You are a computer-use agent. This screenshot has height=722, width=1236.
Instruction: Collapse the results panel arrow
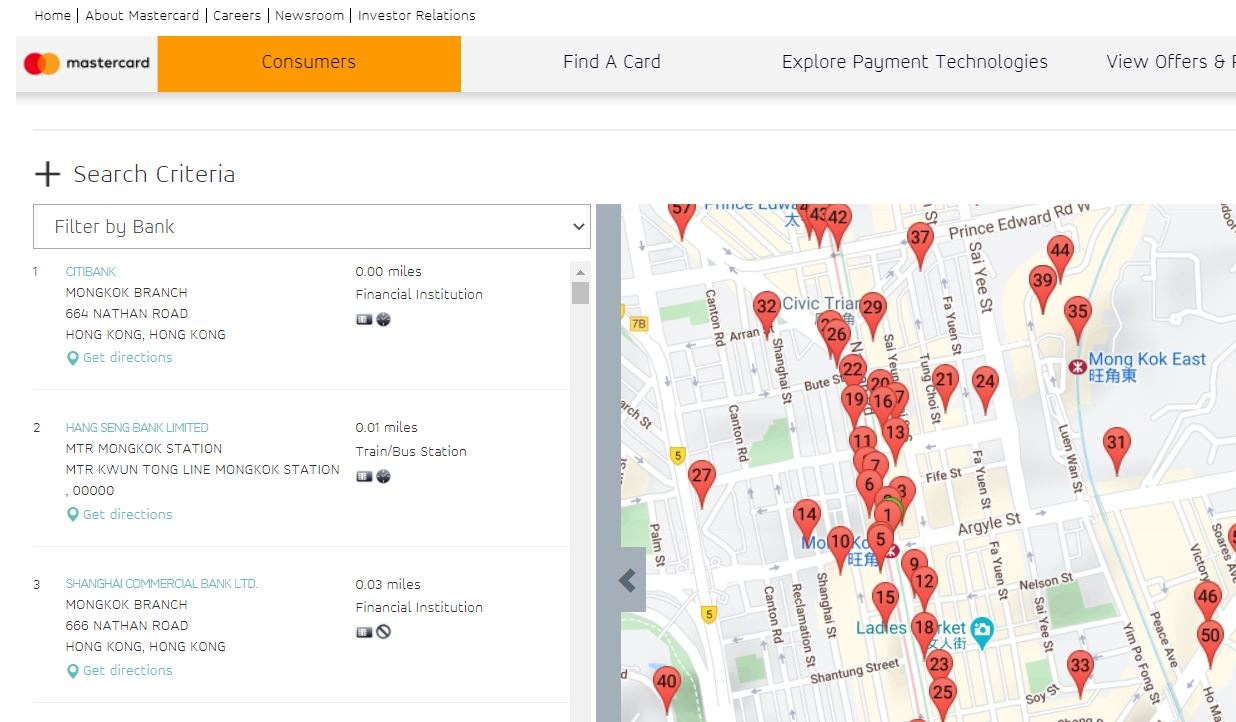pyautogui.click(x=628, y=580)
